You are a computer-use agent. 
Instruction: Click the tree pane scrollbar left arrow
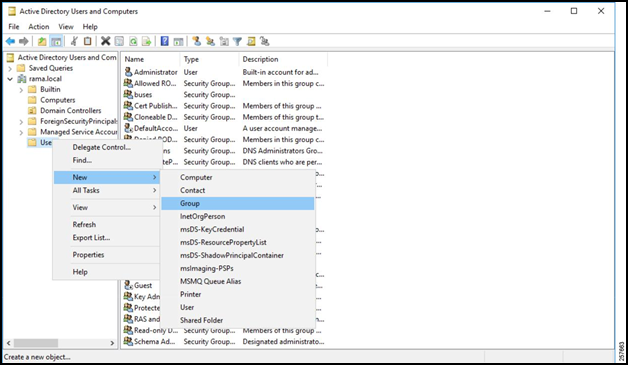tap(9, 343)
